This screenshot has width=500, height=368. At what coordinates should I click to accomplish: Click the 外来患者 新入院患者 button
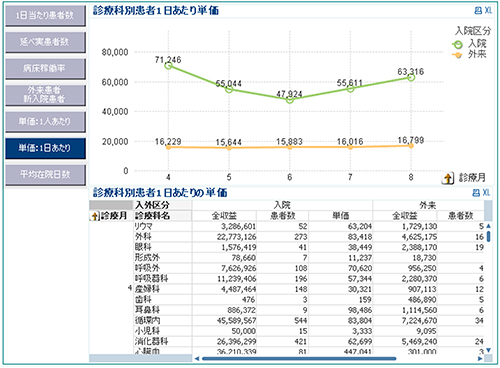[x=45, y=95]
